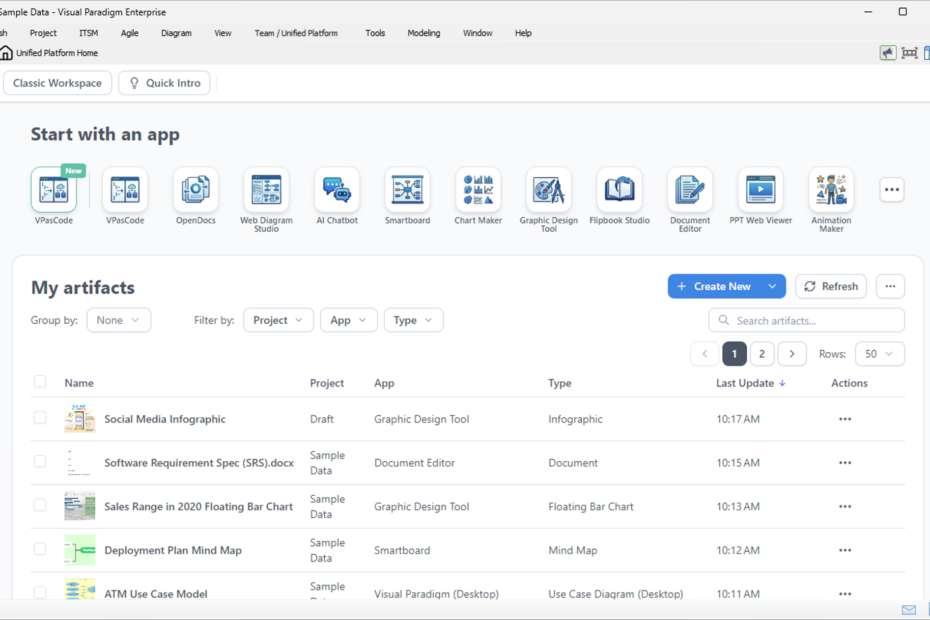Open the Modeling menu
Screen dimensions: 930x620
pyautogui.click(x=423, y=33)
